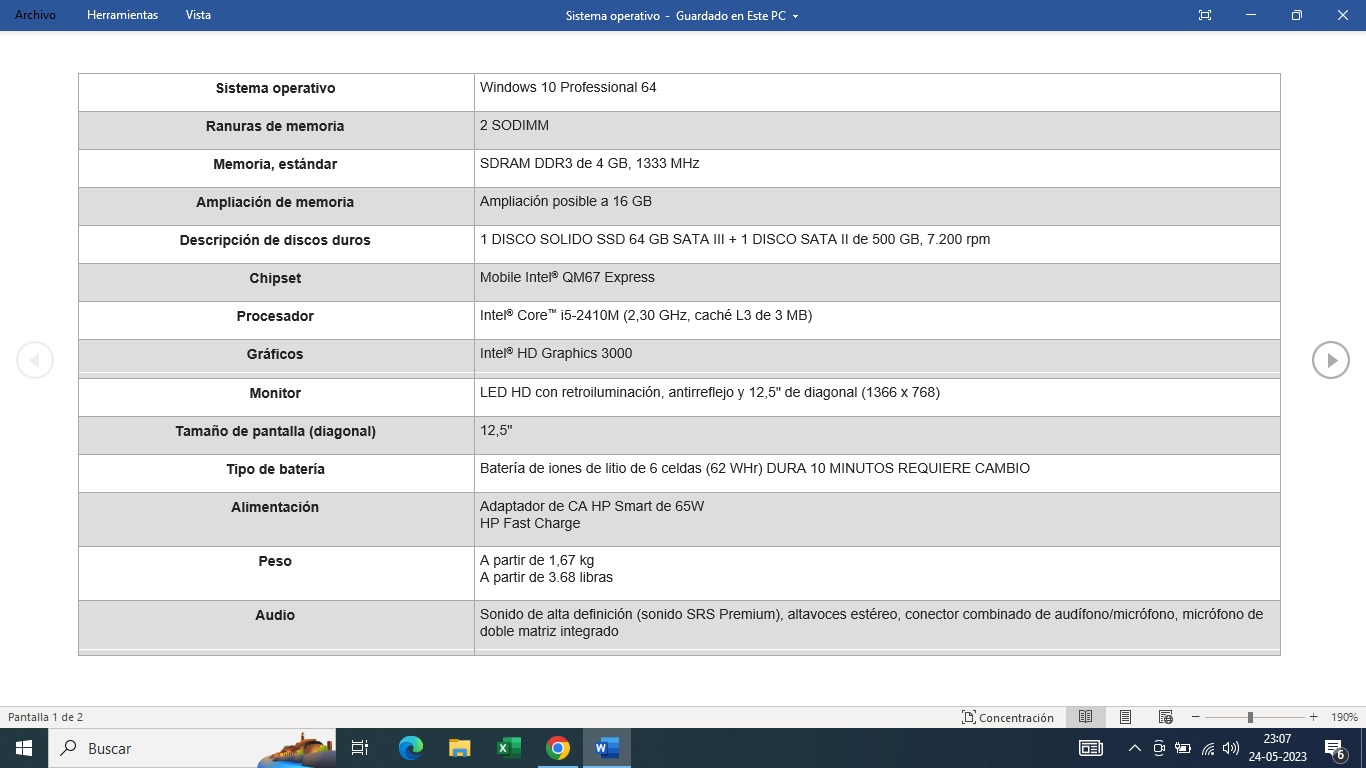This screenshot has height=768, width=1366.
Task: Click the "Windows 10 Professional 64" cell
Action: 877,92
